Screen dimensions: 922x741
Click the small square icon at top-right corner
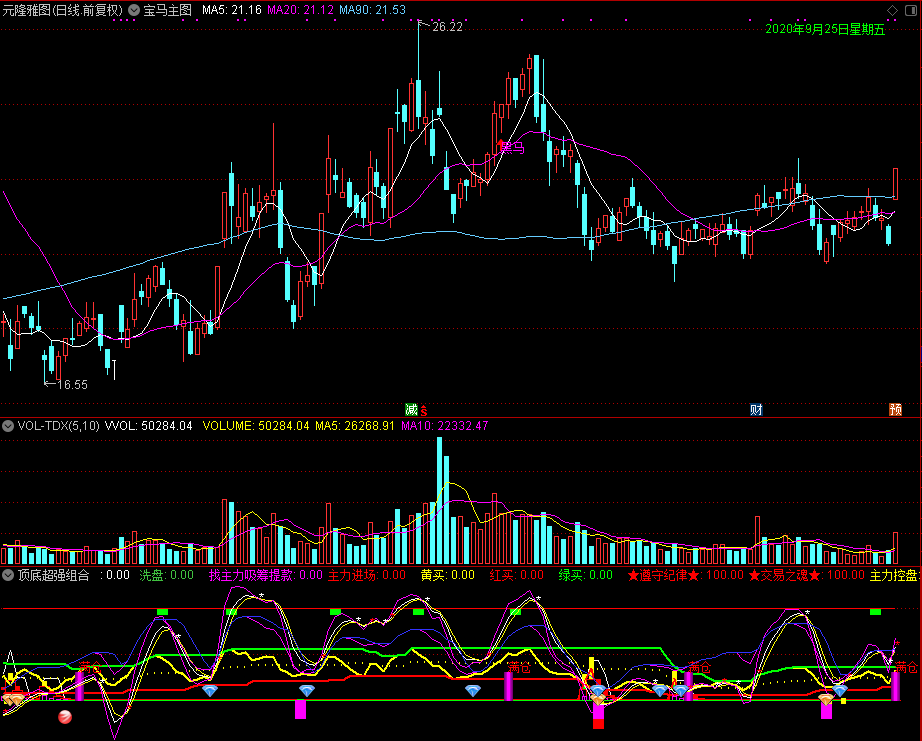pyautogui.click(x=910, y=10)
